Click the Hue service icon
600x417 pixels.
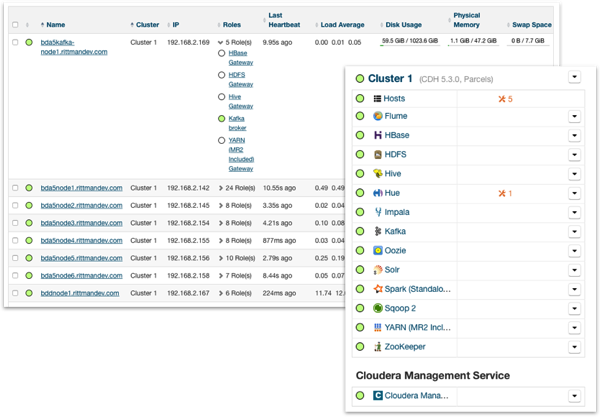click(x=378, y=193)
